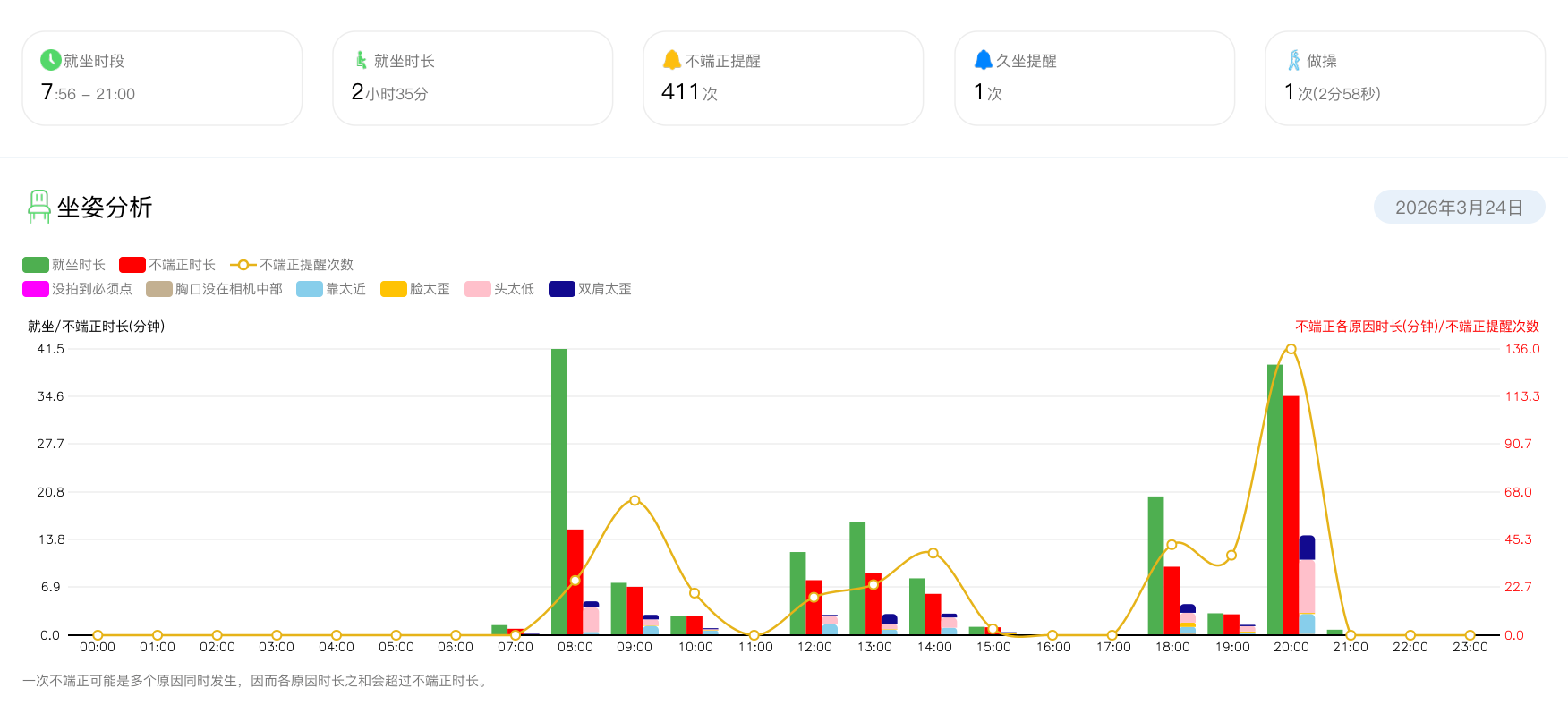Screen dimensions: 1568x722
Task: Click the blue bell icon beside 久坐提醒
Action: 983,60
